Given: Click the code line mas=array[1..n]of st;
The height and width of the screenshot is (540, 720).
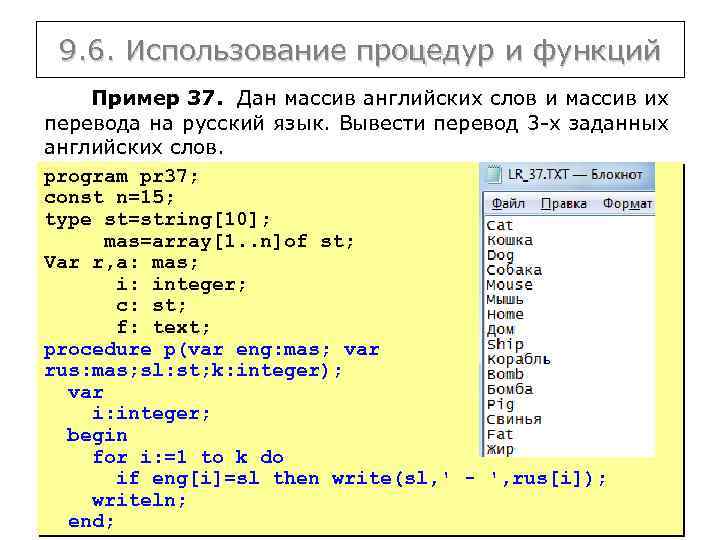Looking at the screenshot, I should (x=229, y=242).
